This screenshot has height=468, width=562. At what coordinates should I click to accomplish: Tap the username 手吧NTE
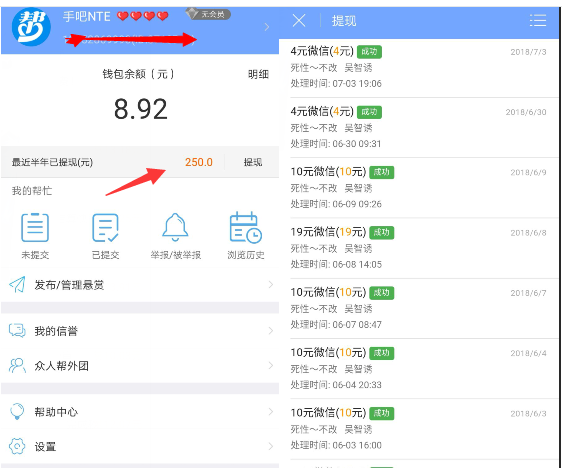(x=87, y=16)
